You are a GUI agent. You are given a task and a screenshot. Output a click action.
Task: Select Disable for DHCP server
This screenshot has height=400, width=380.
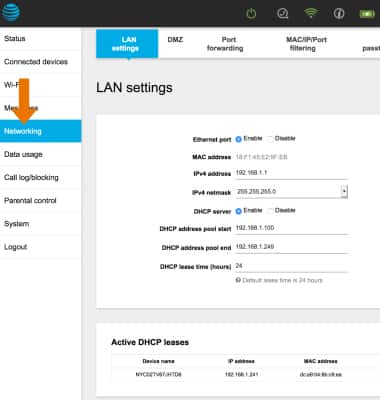click(270, 211)
